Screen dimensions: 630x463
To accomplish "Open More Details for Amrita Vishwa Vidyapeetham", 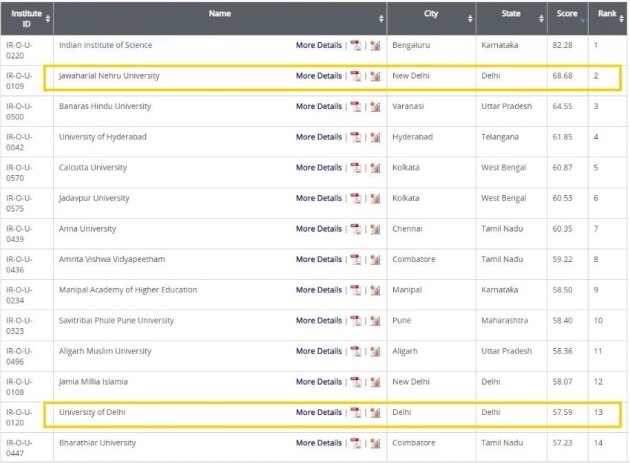I will (319, 259).
